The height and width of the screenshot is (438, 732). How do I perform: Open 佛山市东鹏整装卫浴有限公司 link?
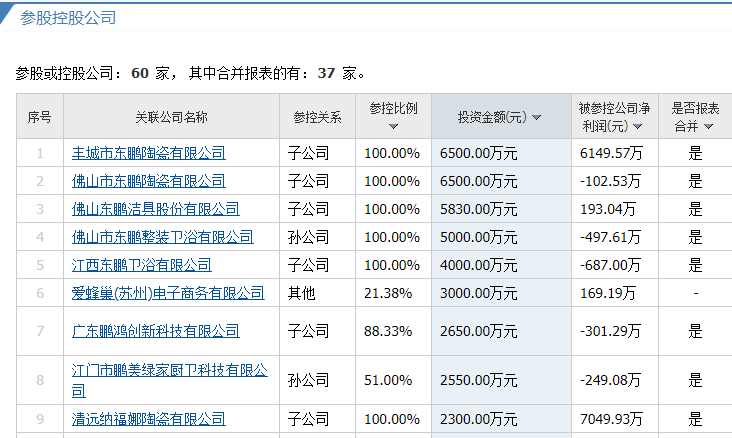coord(162,237)
